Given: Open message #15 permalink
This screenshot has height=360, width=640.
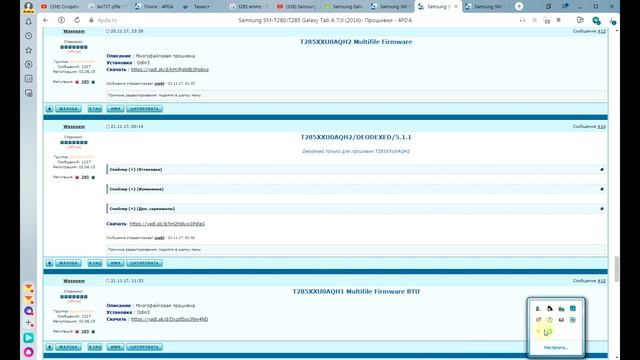Looking at the screenshot, I should click(x=602, y=281).
